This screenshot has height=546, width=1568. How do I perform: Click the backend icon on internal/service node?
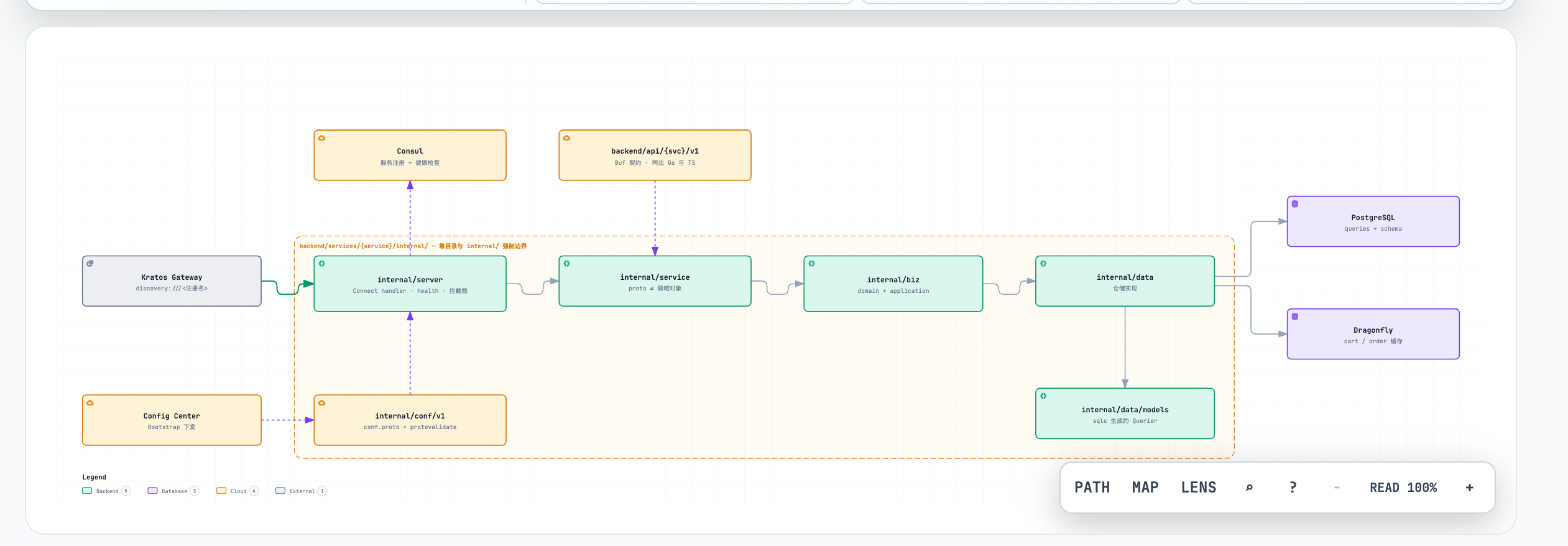(x=567, y=264)
